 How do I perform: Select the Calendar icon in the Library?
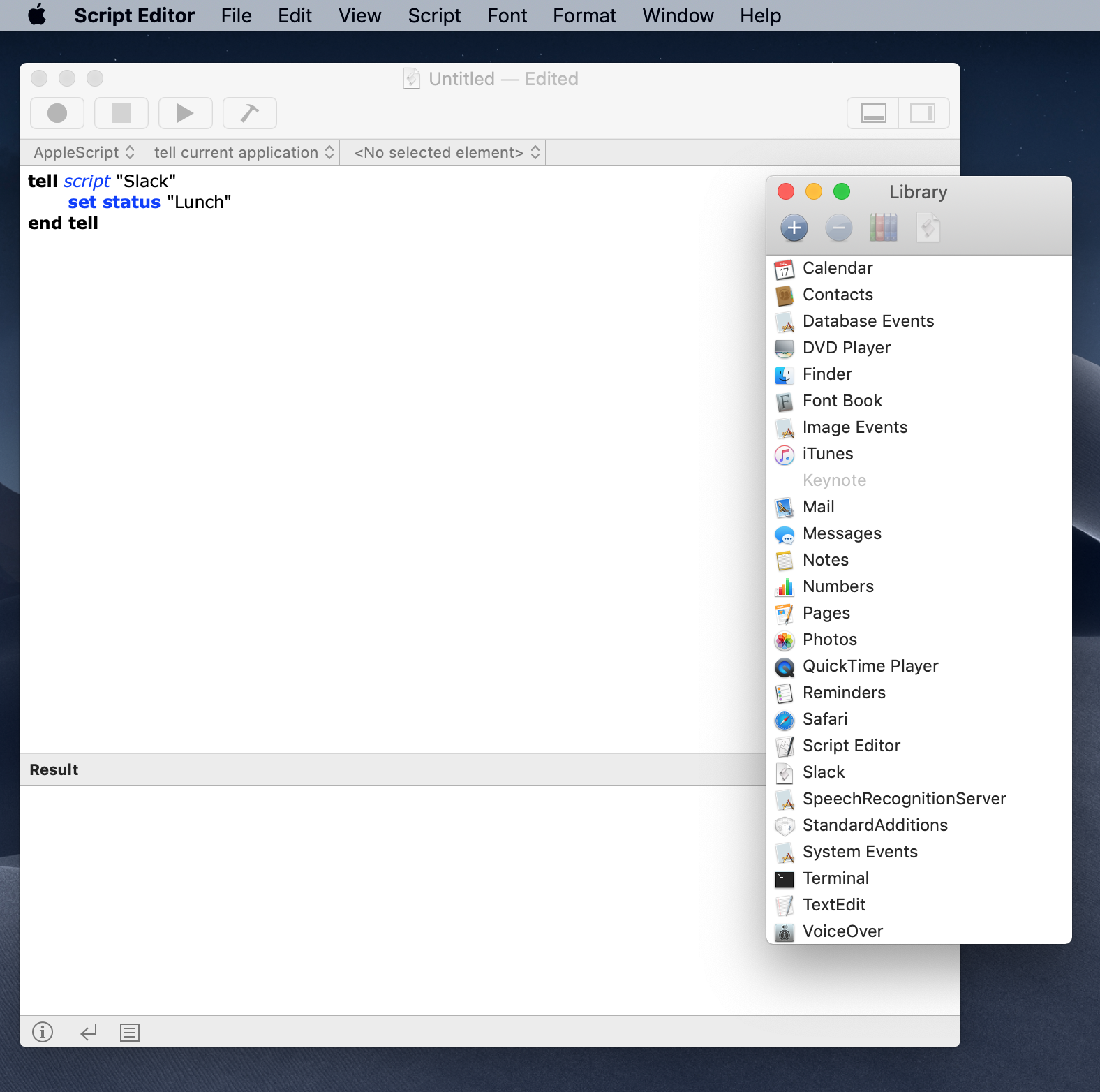click(785, 269)
